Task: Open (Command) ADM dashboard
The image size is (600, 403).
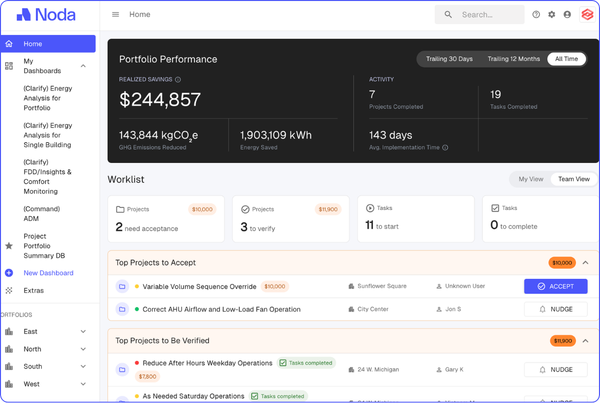Action: pos(42,214)
